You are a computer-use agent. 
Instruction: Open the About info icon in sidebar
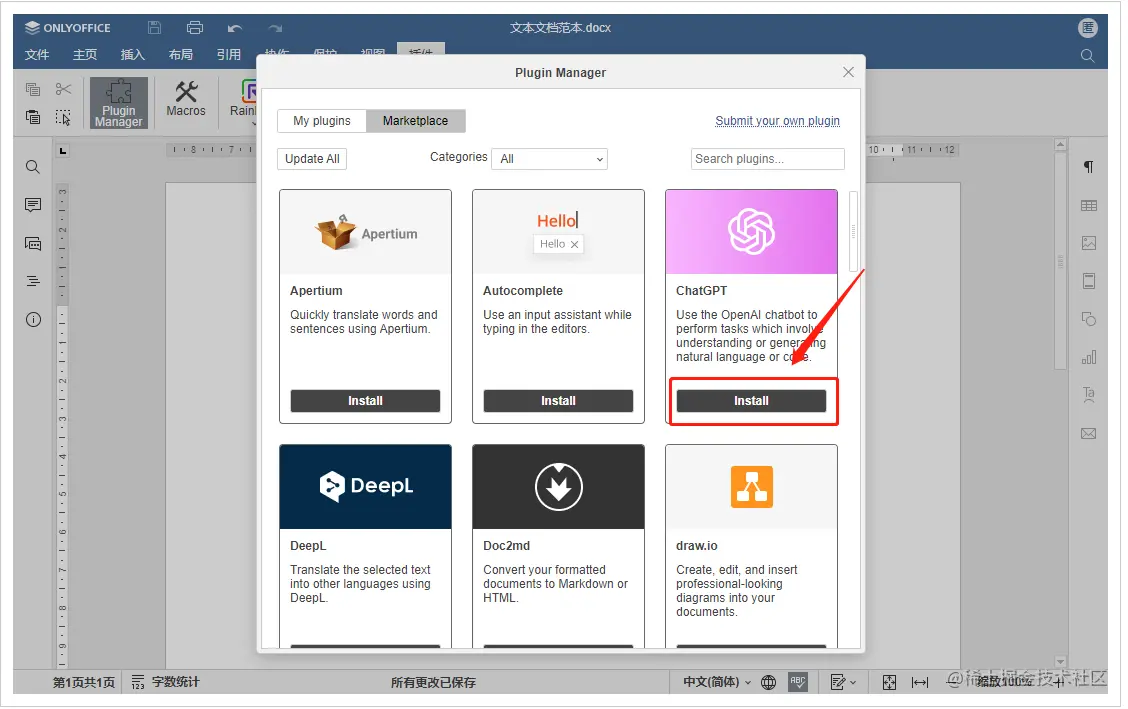(x=33, y=319)
